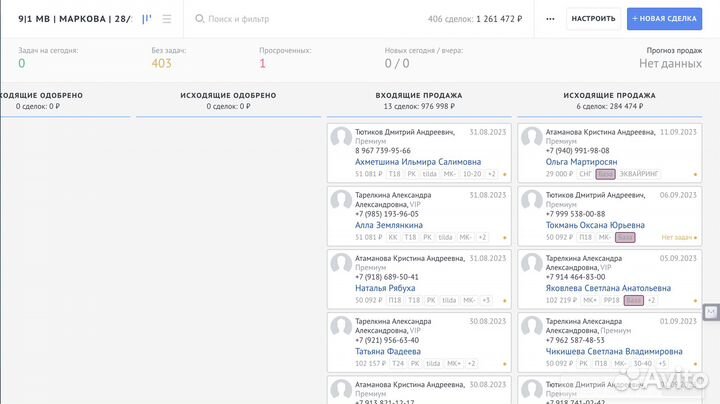This screenshot has width=720, height=404.
Task: Open the chat widget icon at right edge
Action: tap(711, 312)
